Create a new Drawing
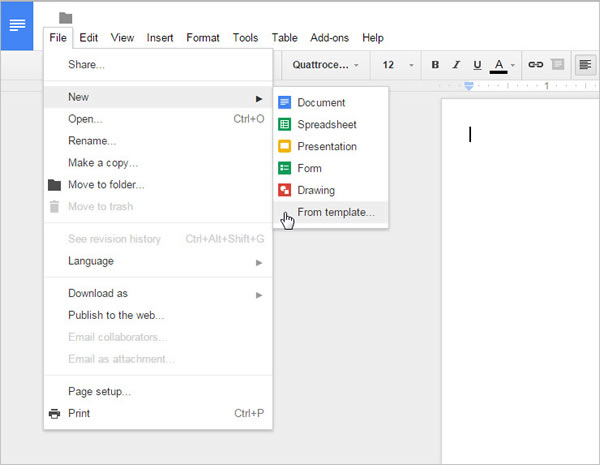 (x=331, y=190)
